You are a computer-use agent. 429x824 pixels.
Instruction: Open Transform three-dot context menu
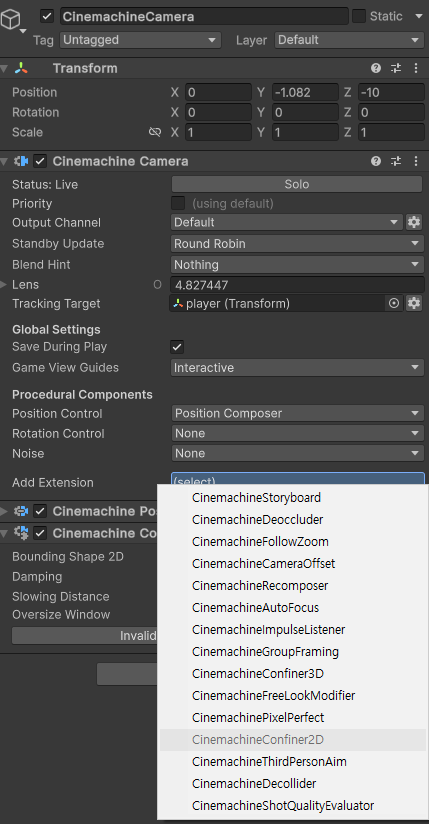pos(416,68)
